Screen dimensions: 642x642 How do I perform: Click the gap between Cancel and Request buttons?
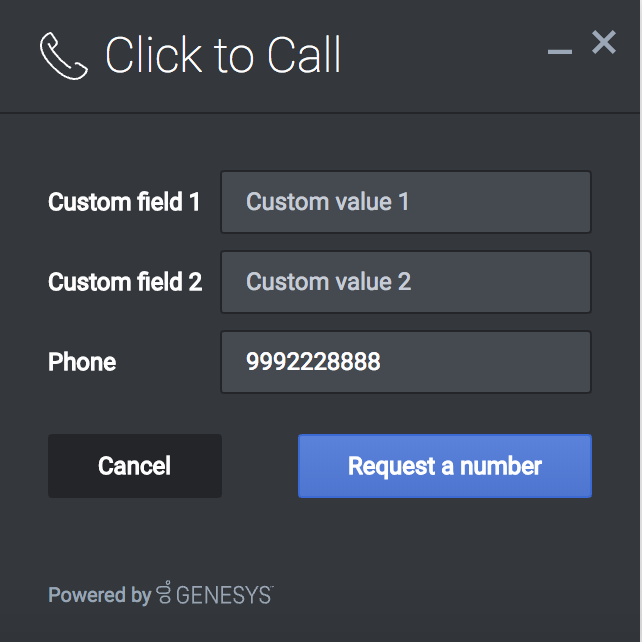pos(260,466)
